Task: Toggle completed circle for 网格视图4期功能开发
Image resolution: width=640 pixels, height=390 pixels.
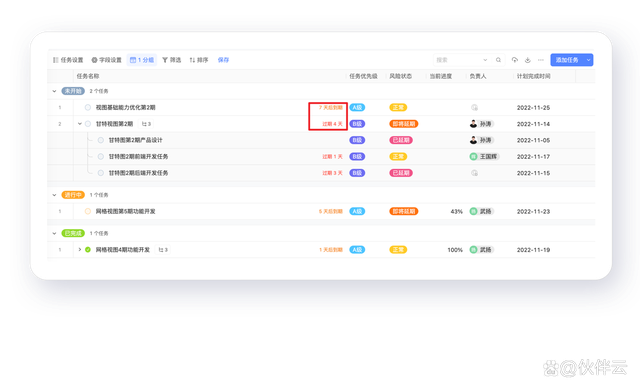Action: pyautogui.click(x=88, y=250)
